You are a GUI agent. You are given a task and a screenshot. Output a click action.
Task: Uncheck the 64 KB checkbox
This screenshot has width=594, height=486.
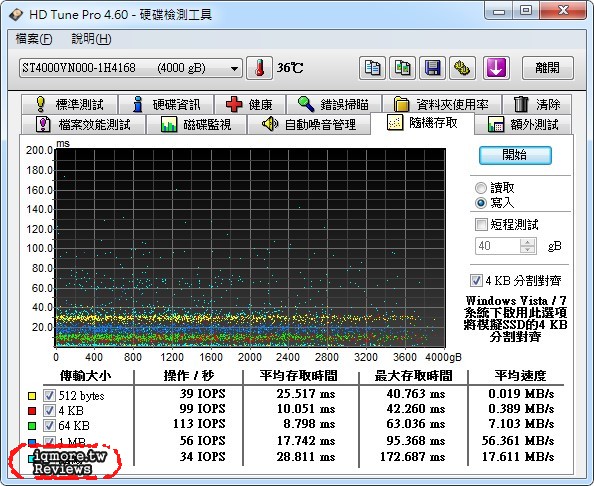click(49, 425)
